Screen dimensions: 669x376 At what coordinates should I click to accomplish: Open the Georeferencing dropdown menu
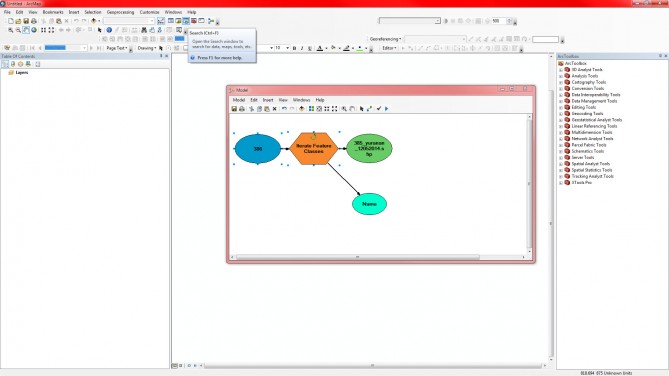click(385, 39)
